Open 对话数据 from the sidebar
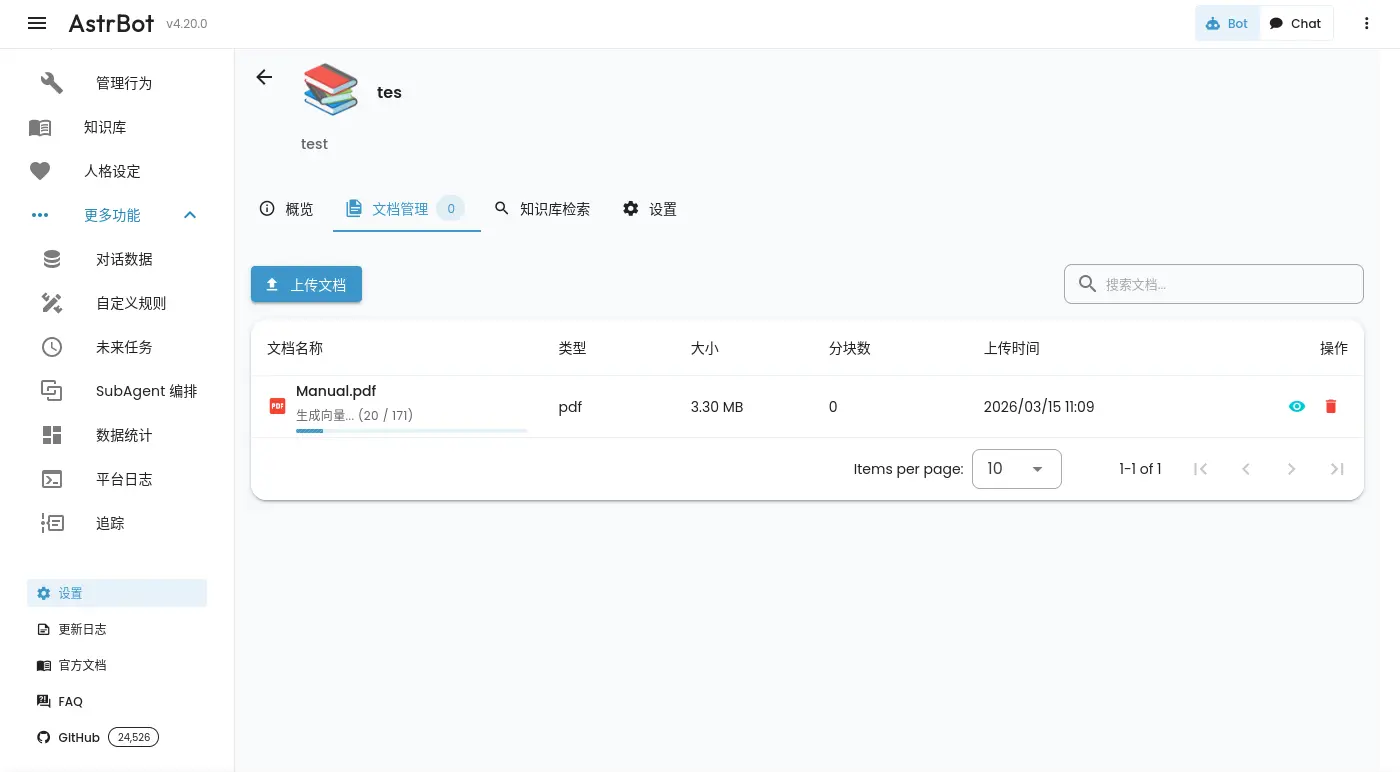The height and width of the screenshot is (772, 1400). pos(123,259)
